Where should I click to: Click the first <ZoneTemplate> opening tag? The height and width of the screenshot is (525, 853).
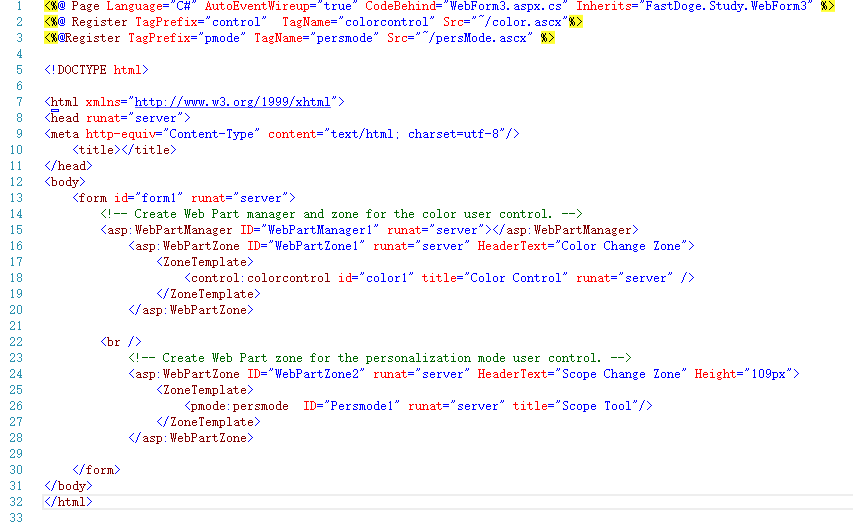tap(205, 262)
